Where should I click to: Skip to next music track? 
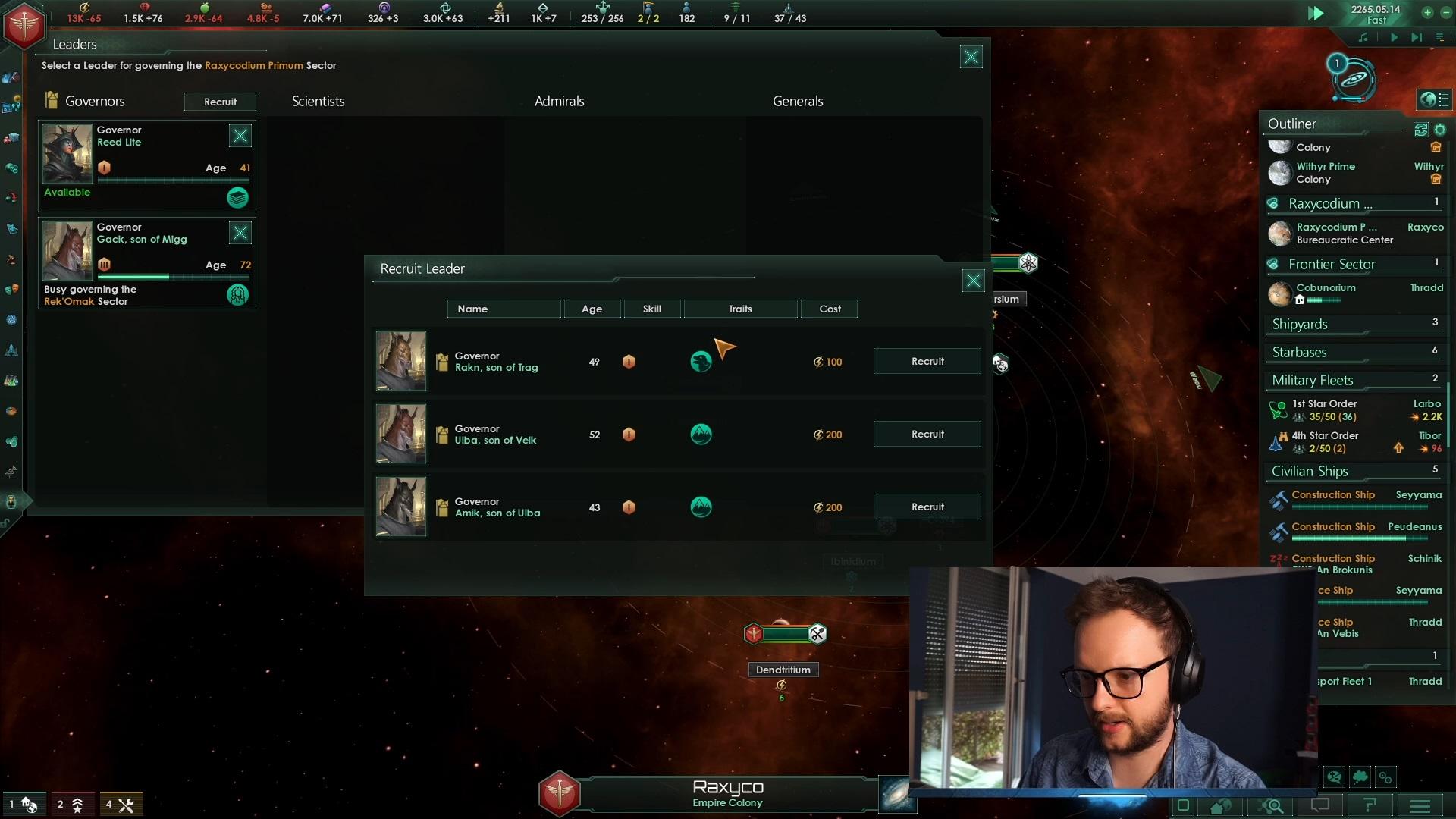(1417, 37)
